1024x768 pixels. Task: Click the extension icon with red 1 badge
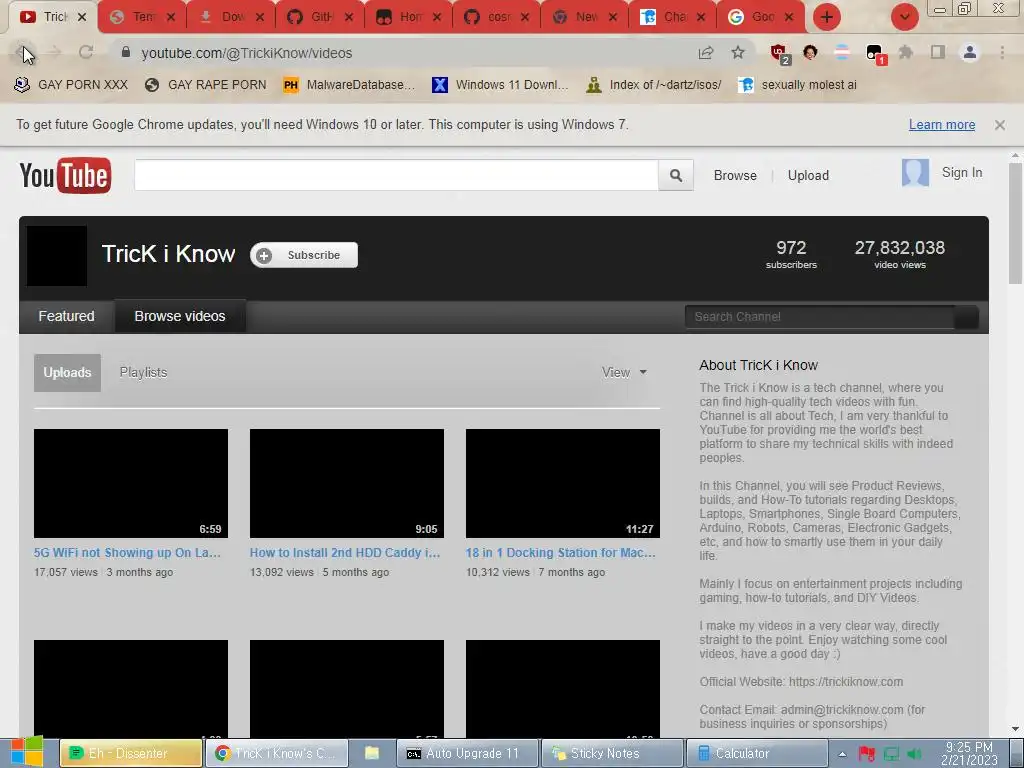point(875,54)
